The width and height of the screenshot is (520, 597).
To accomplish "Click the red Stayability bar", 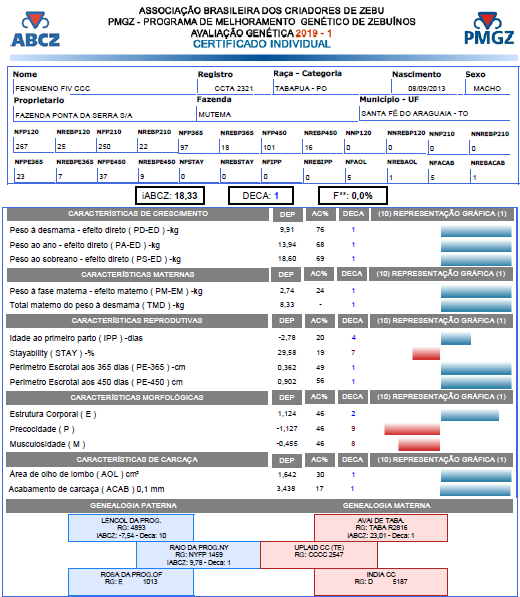I will point(426,353).
